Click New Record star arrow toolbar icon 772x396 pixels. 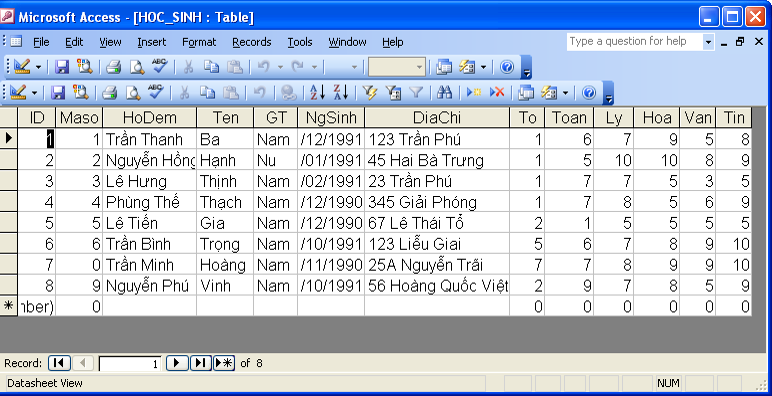pyautogui.click(x=474, y=92)
